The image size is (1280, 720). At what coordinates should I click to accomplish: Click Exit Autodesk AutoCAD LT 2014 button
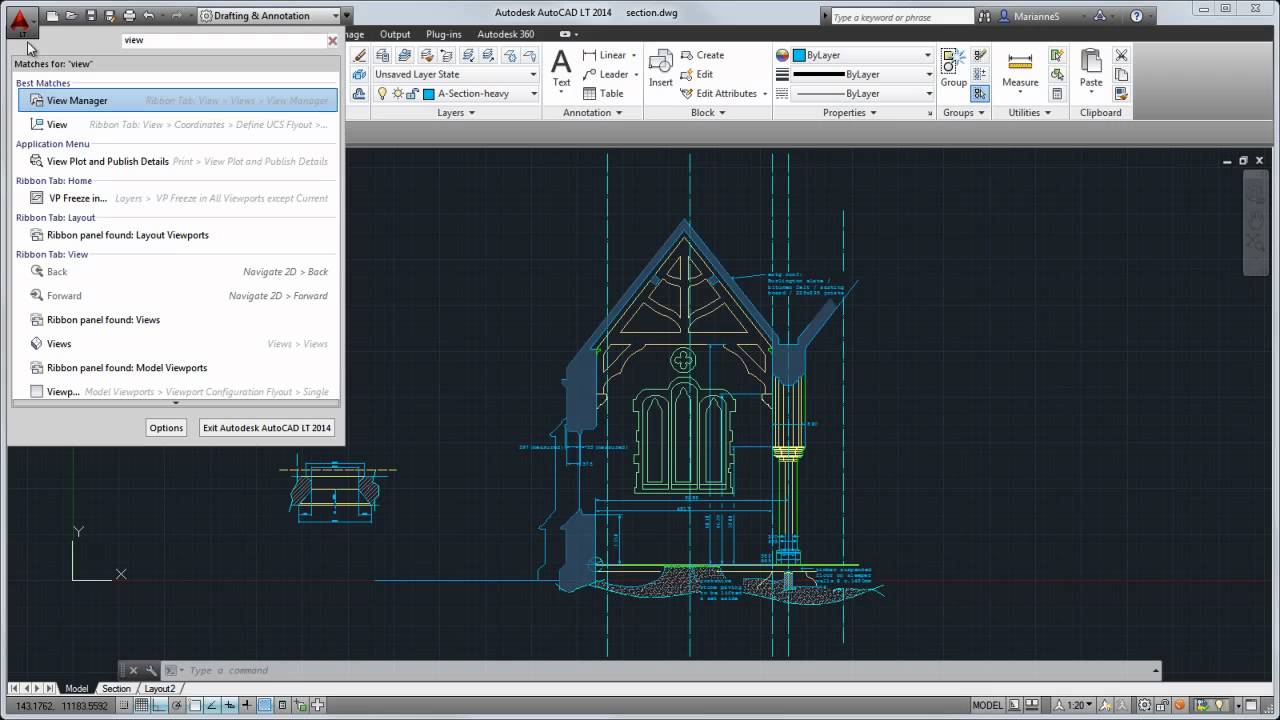pyautogui.click(x=267, y=428)
